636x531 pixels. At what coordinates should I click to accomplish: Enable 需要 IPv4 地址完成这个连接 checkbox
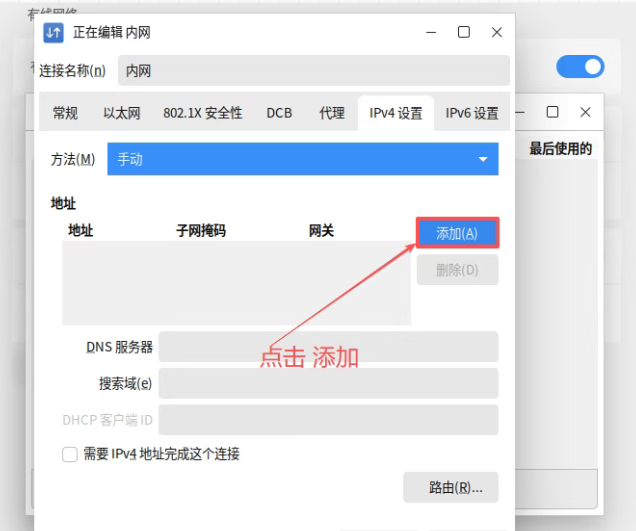click(x=70, y=454)
